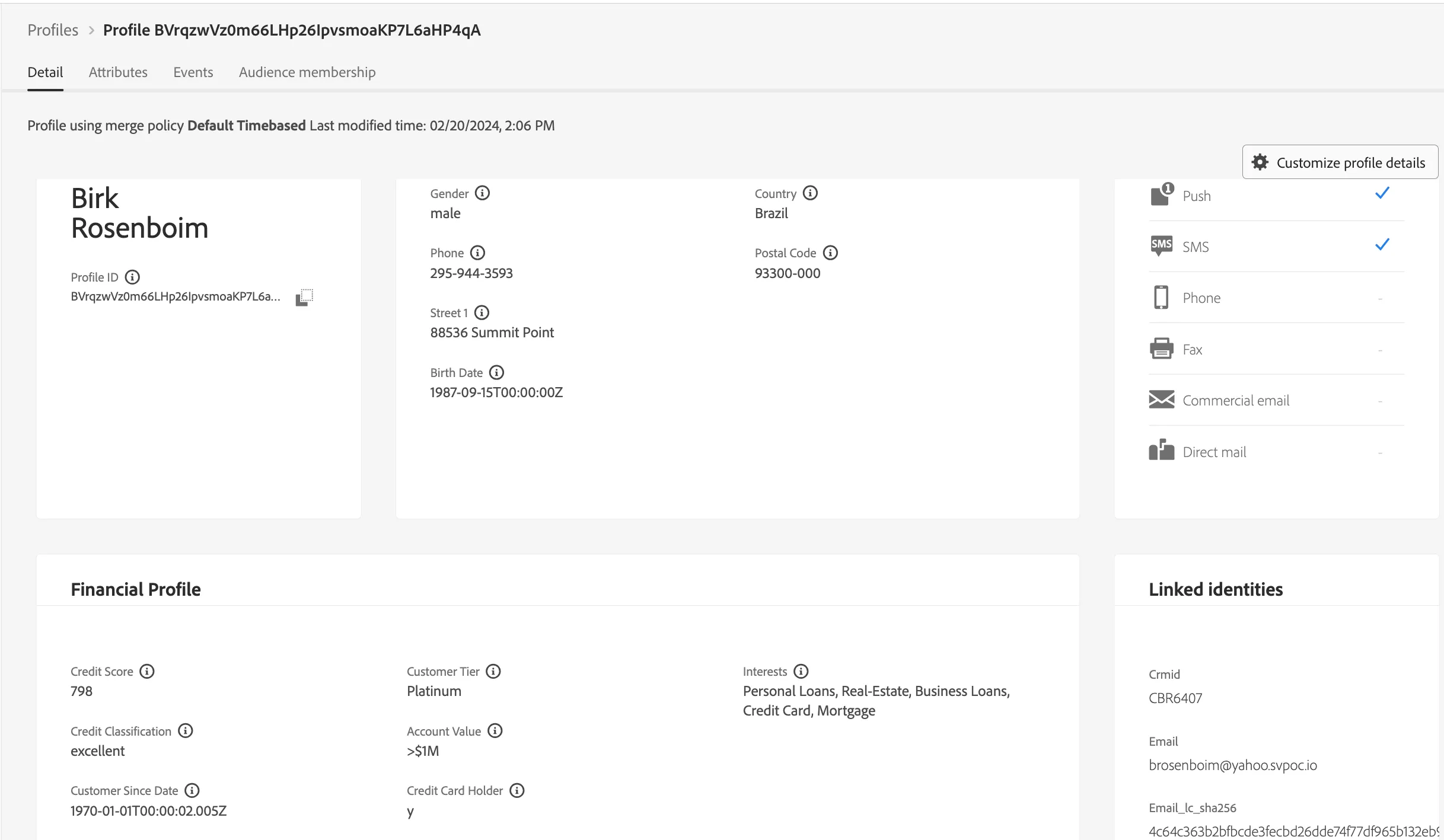Click the Push preference checkmark
Viewport: 1444px width, 840px height.
click(x=1382, y=193)
